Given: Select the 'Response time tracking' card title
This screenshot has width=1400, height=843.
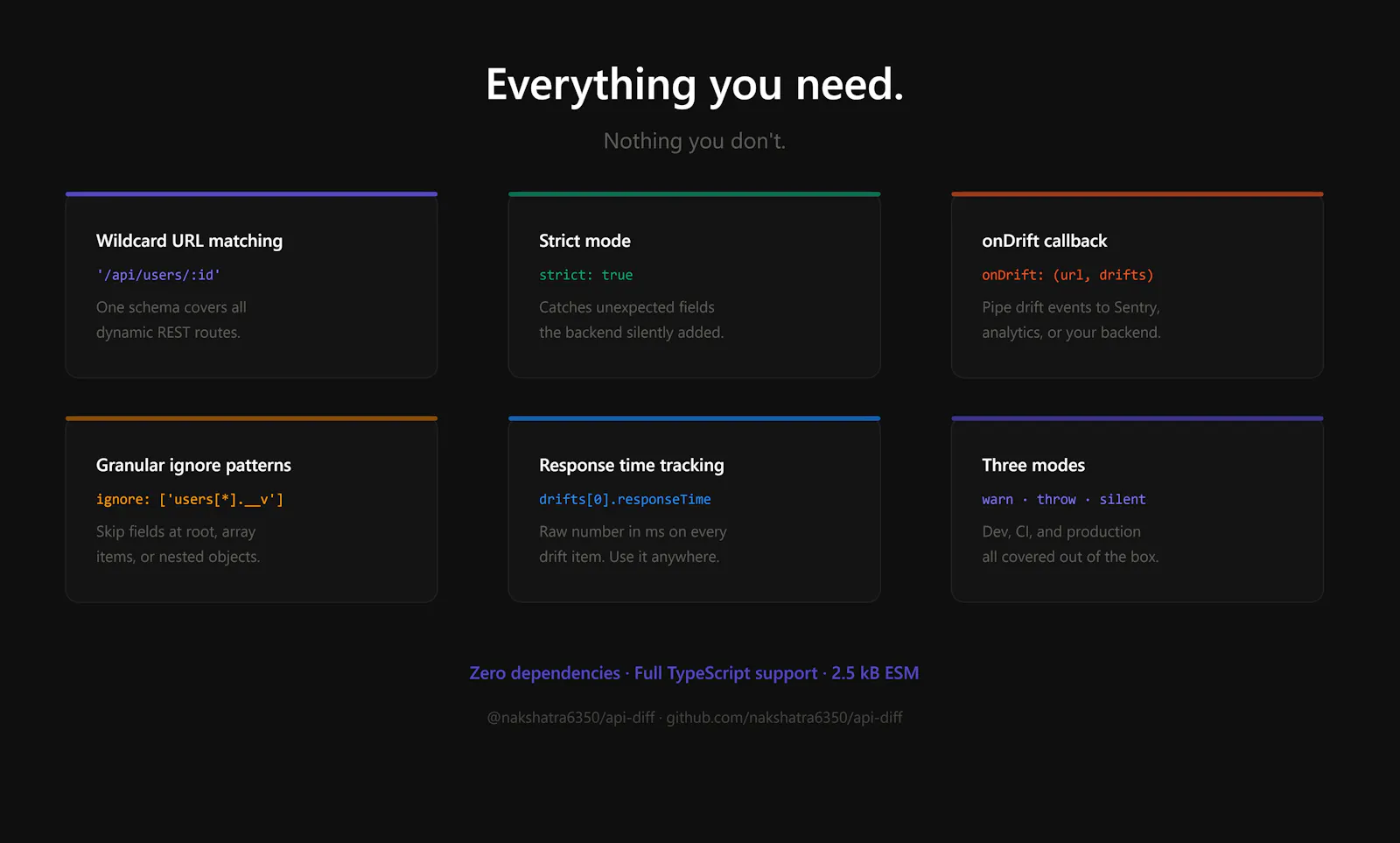Looking at the screenshot, I should tap(632, 466).
